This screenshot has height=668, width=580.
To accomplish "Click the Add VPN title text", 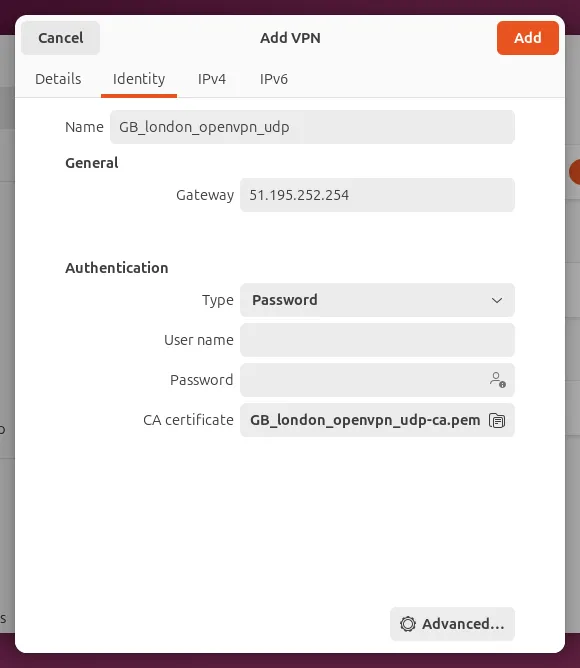I will tap(290, 38).
